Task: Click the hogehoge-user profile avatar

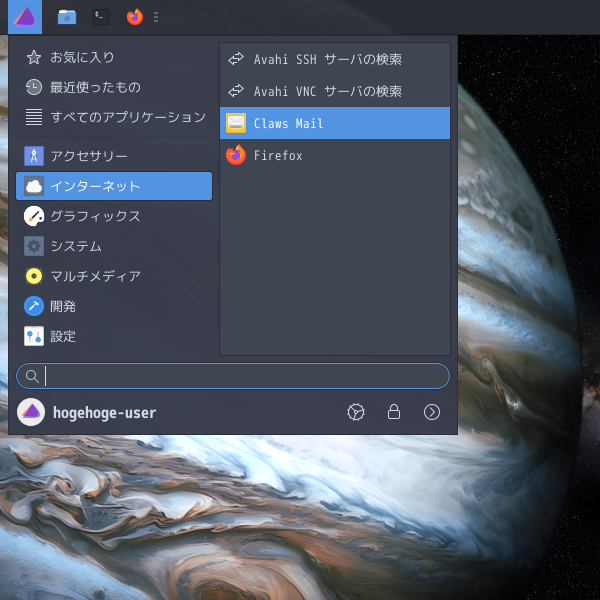Action: pyautogui.click(x=31, y=412)
